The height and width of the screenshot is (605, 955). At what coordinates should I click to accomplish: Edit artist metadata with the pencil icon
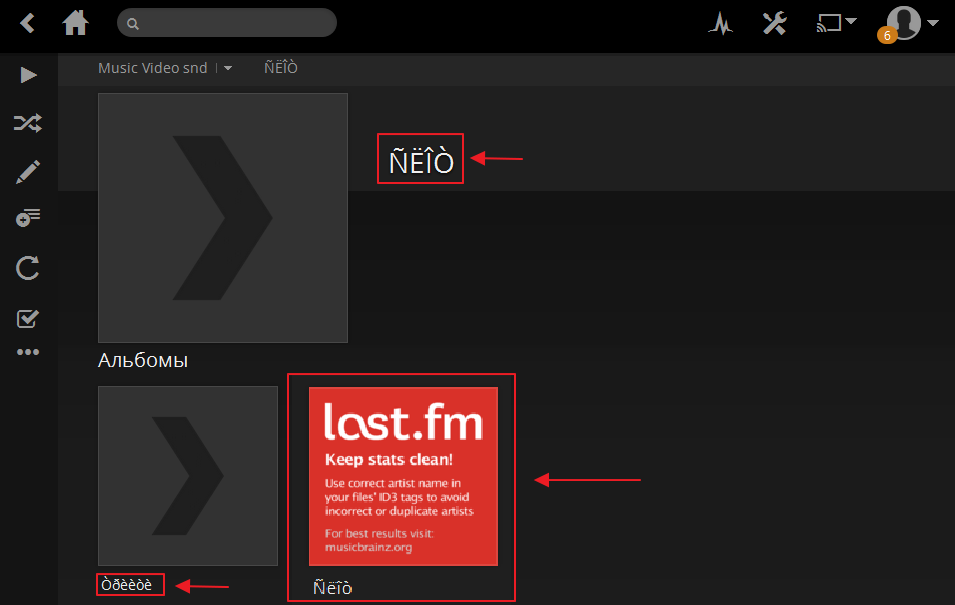point(28,172)
